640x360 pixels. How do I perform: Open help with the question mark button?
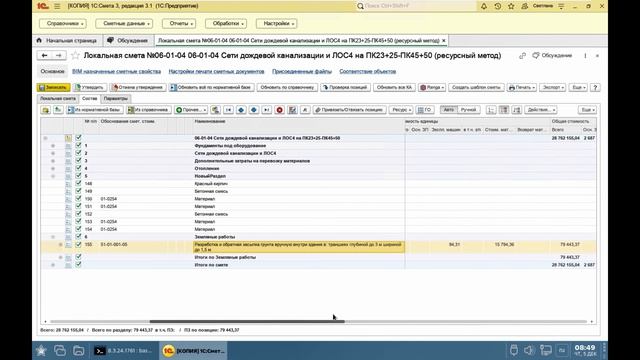tap(595, 87)
